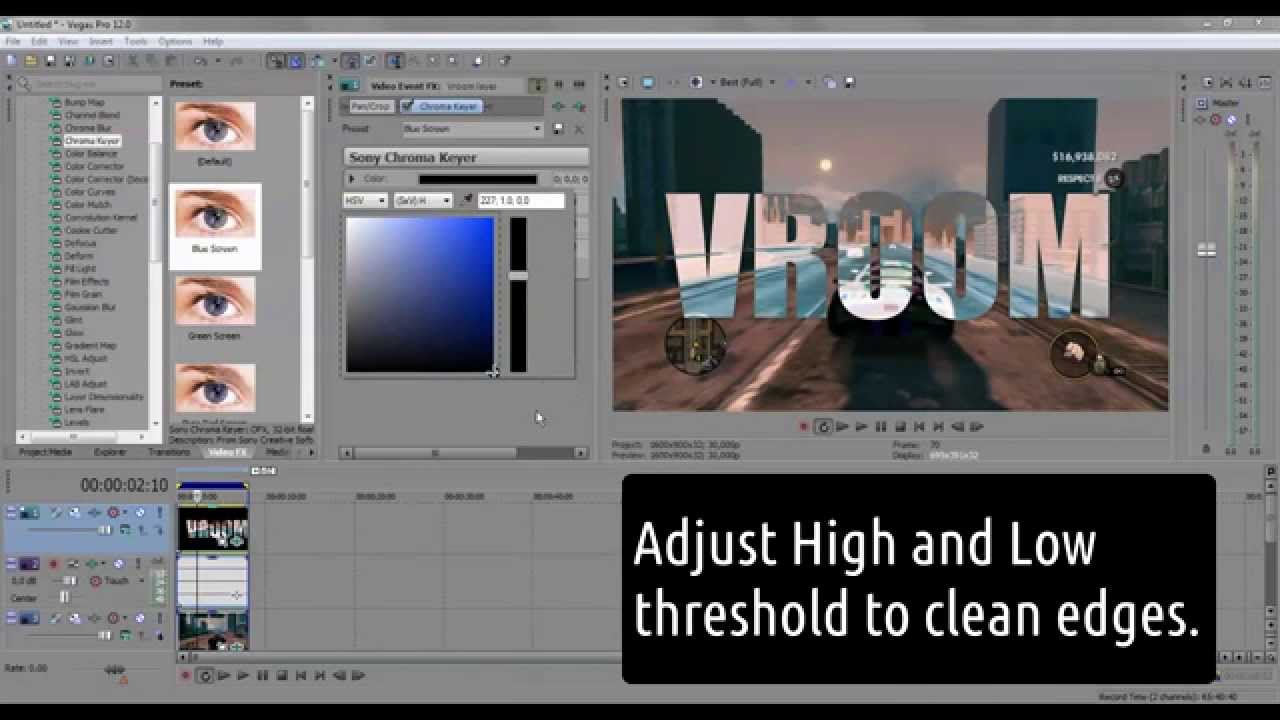Image resolution: width=1280 pixels, height=720 pixels.
Task: Click the Delete Preset X icon
Action: [578, 129]
